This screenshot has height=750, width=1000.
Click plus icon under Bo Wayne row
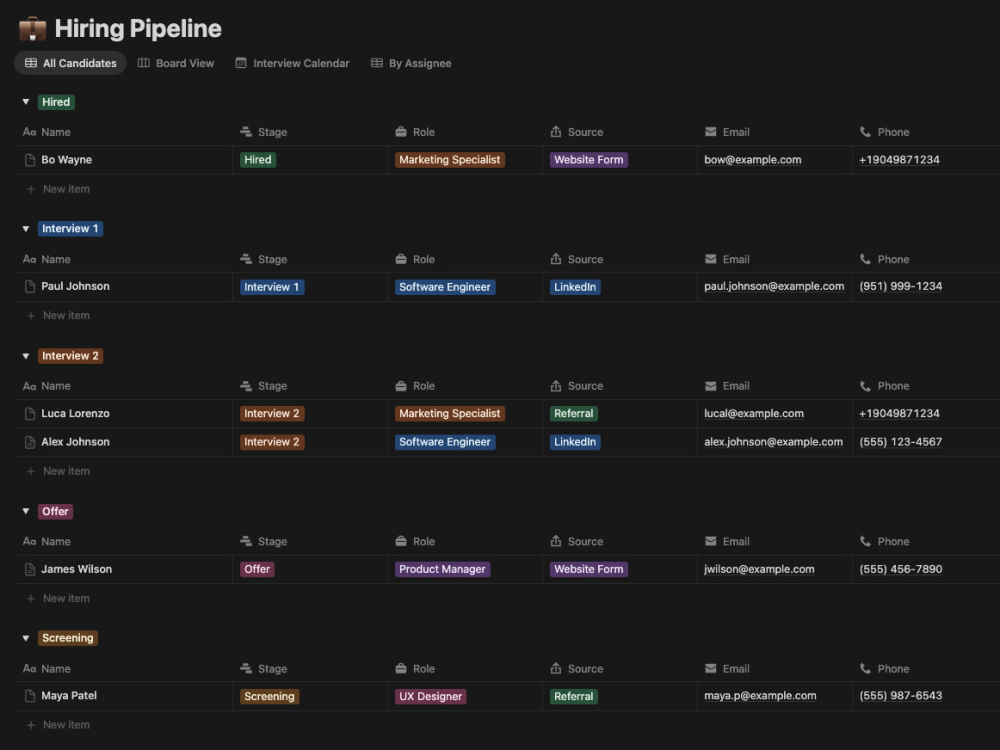(31, 189)
